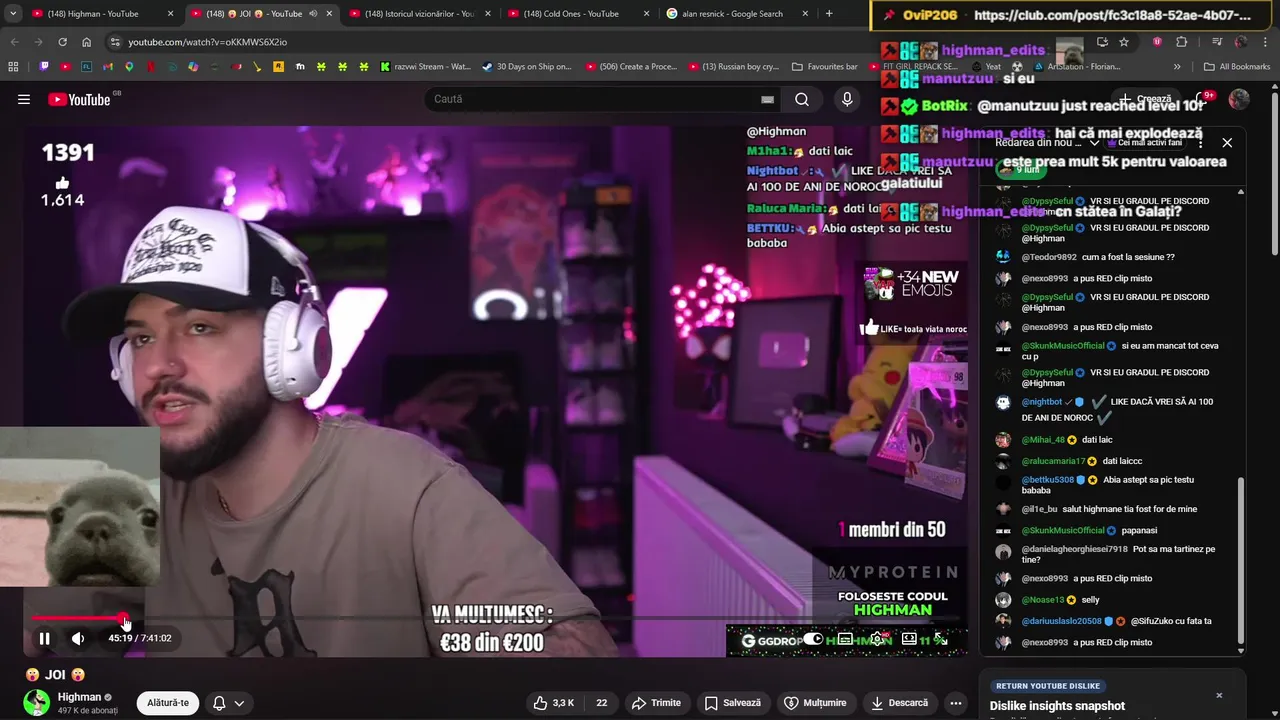Close the chat replay panel
Image resolution: width=1280 pixels, height=720 pixels.
[1227, 143]
